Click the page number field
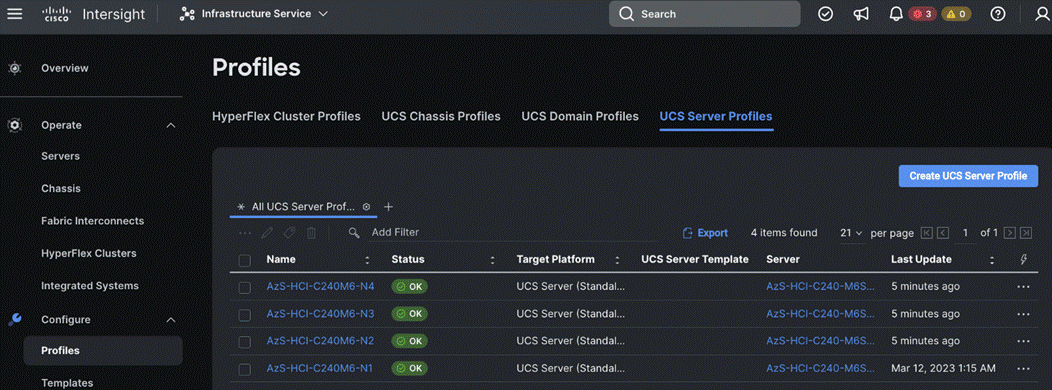The width and height of the screenshot is (1052, 390). [x=965, y=233]
